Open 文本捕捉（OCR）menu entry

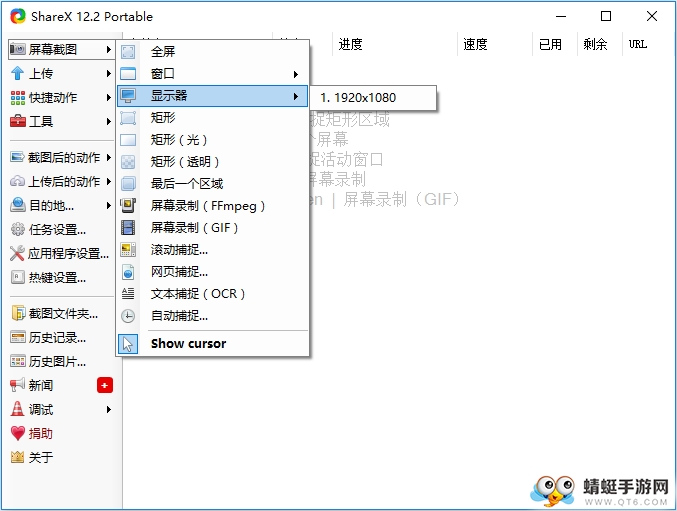pyautogui.click(x=213, y=294)
